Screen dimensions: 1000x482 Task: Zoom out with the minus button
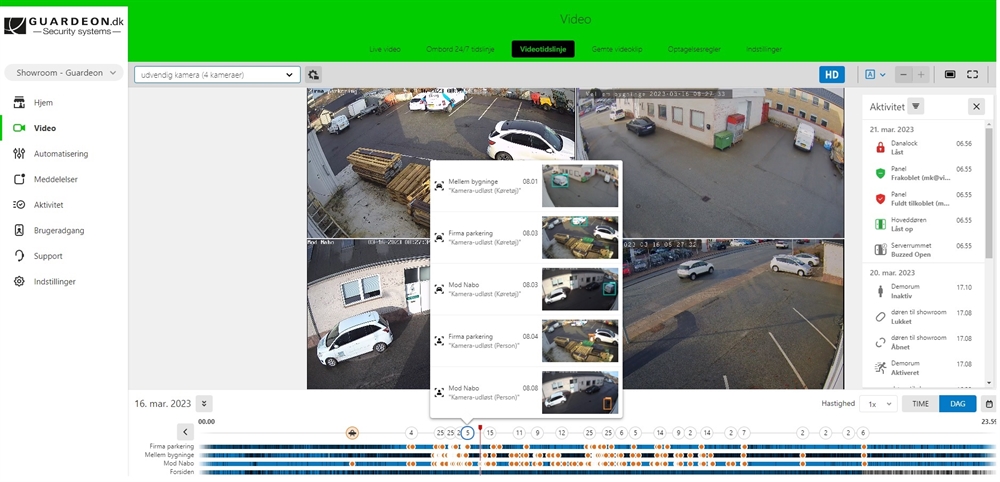903,75
